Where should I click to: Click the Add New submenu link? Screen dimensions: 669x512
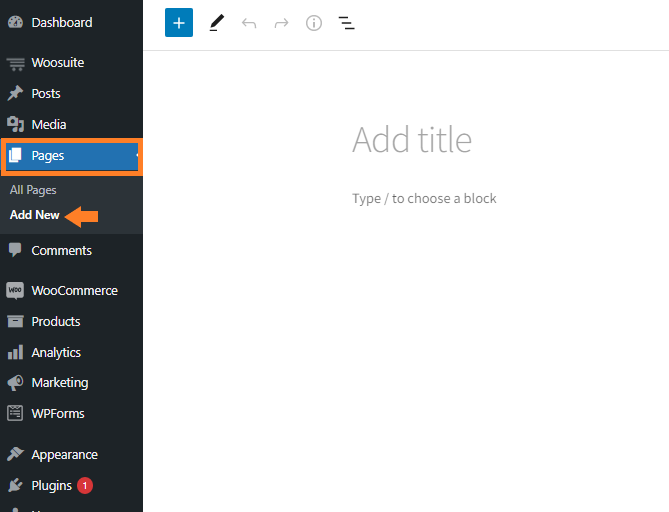35,215
